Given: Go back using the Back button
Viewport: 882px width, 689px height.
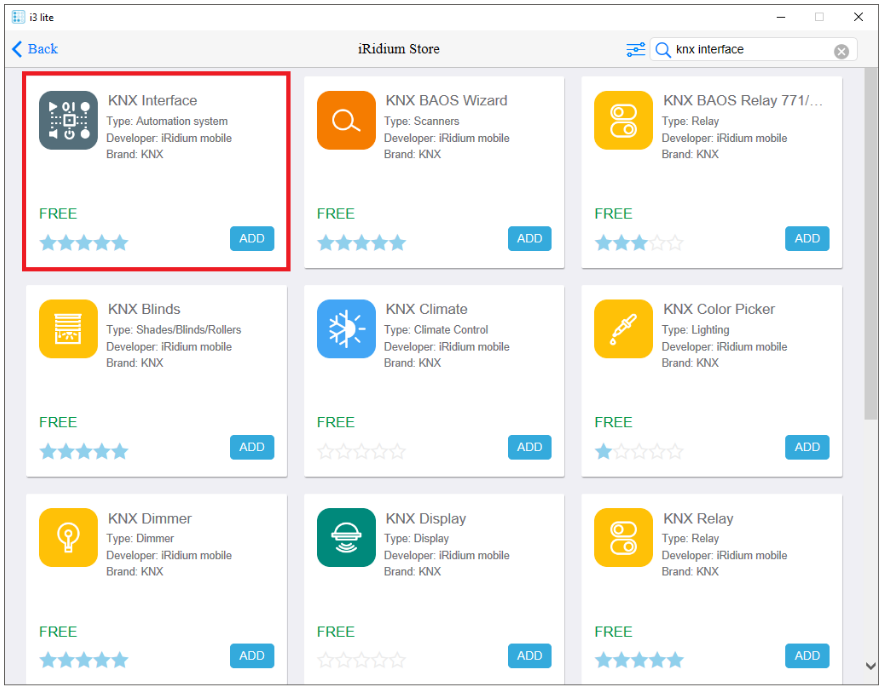Looking at the screenshot, I should 35,49.
